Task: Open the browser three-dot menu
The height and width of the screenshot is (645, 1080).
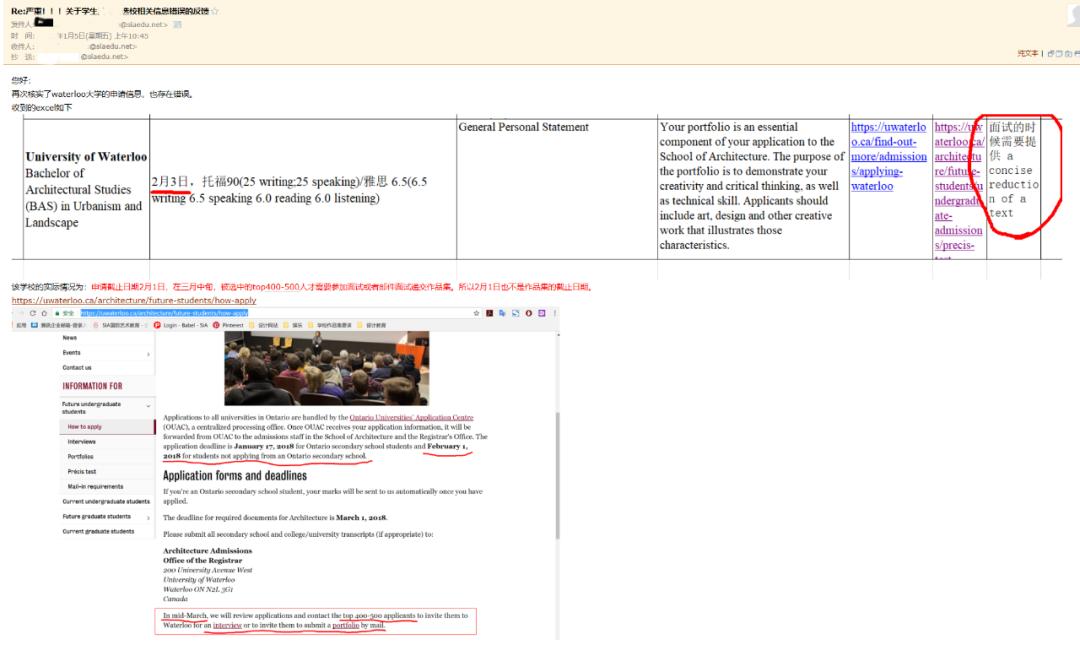Action: pyautogui.click(x=554, y=312)
